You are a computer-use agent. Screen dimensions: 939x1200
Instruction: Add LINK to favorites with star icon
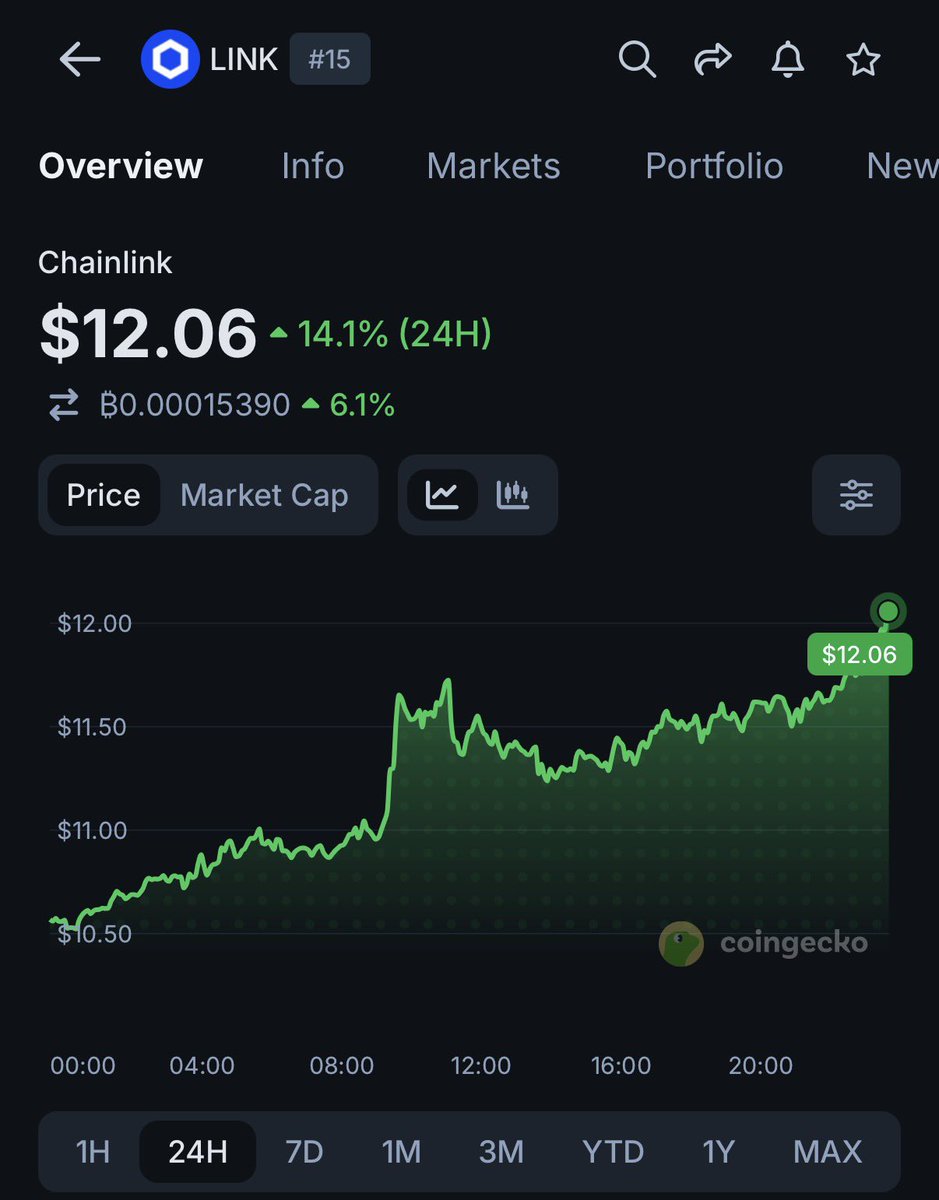click(x=863, y=60)
